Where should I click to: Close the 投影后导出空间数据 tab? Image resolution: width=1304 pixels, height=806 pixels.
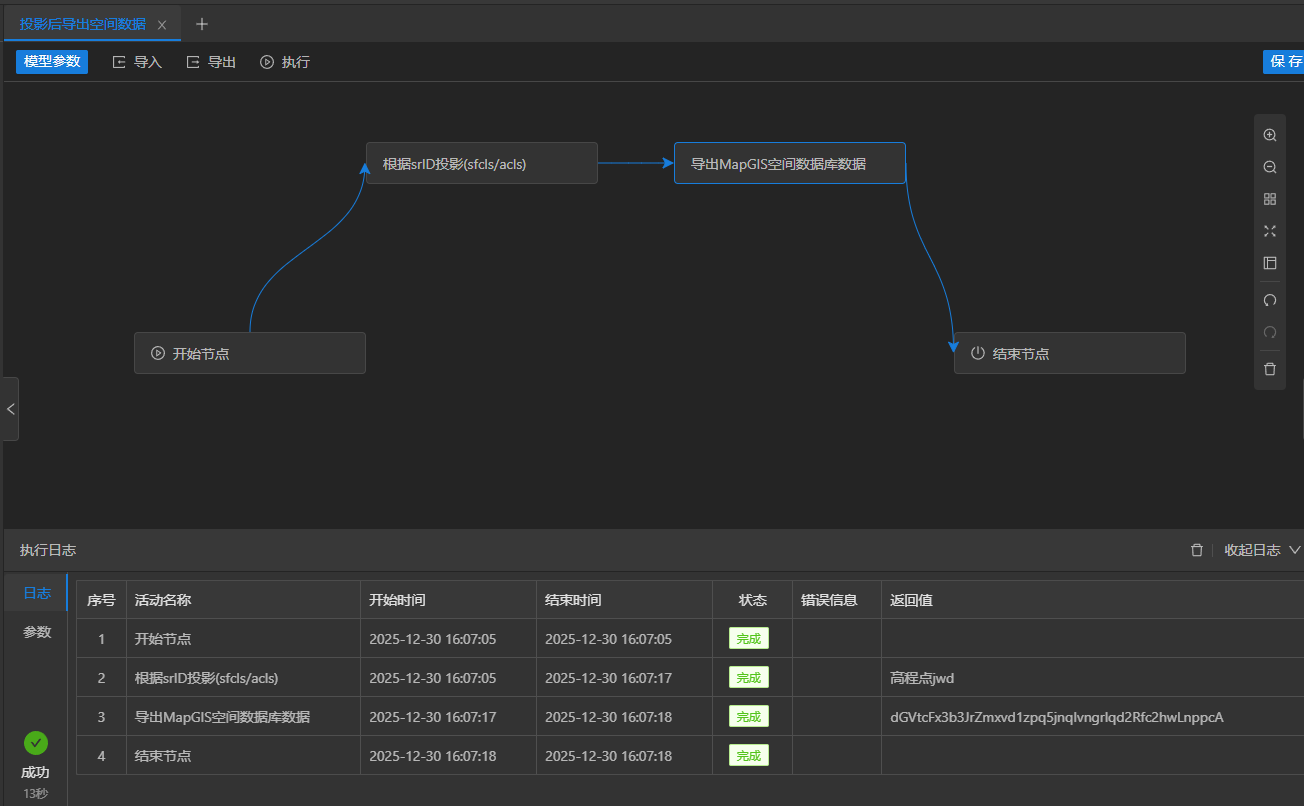(162, 24)
